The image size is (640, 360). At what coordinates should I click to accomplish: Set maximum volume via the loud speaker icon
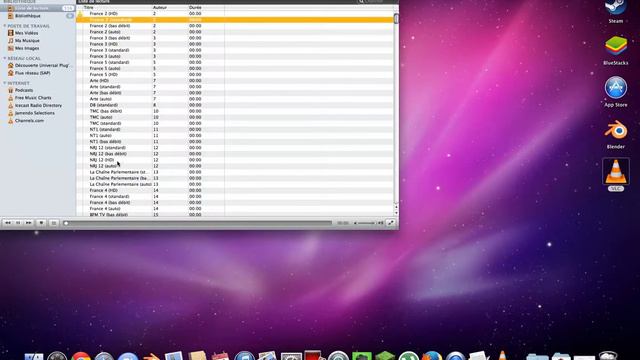(380, 223)
